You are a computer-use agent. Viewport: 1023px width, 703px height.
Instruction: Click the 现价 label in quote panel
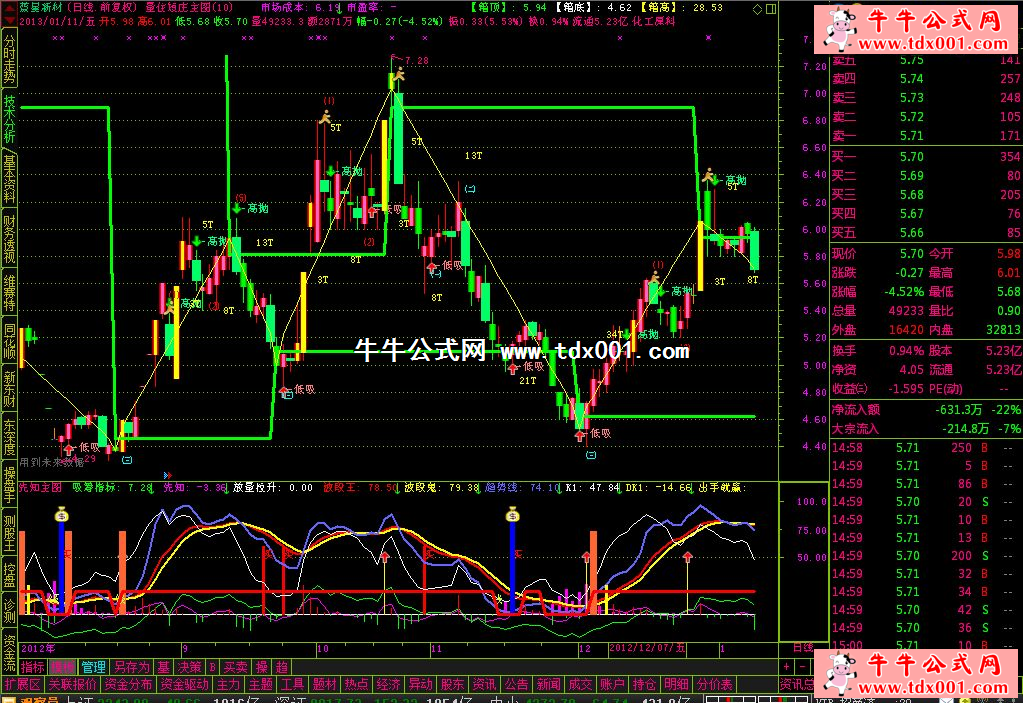pyautogui.click(x=844, y=254)
